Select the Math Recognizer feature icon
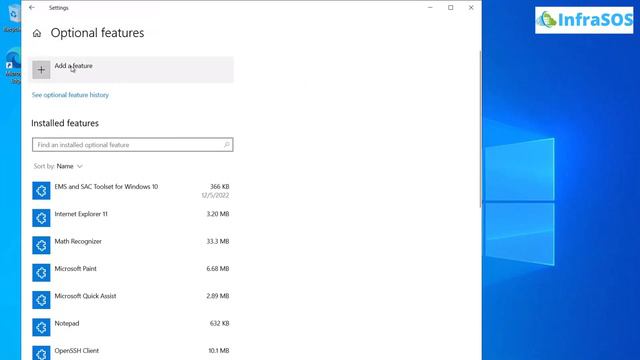Screen dimensions: 640x360 tap(41, 245)
